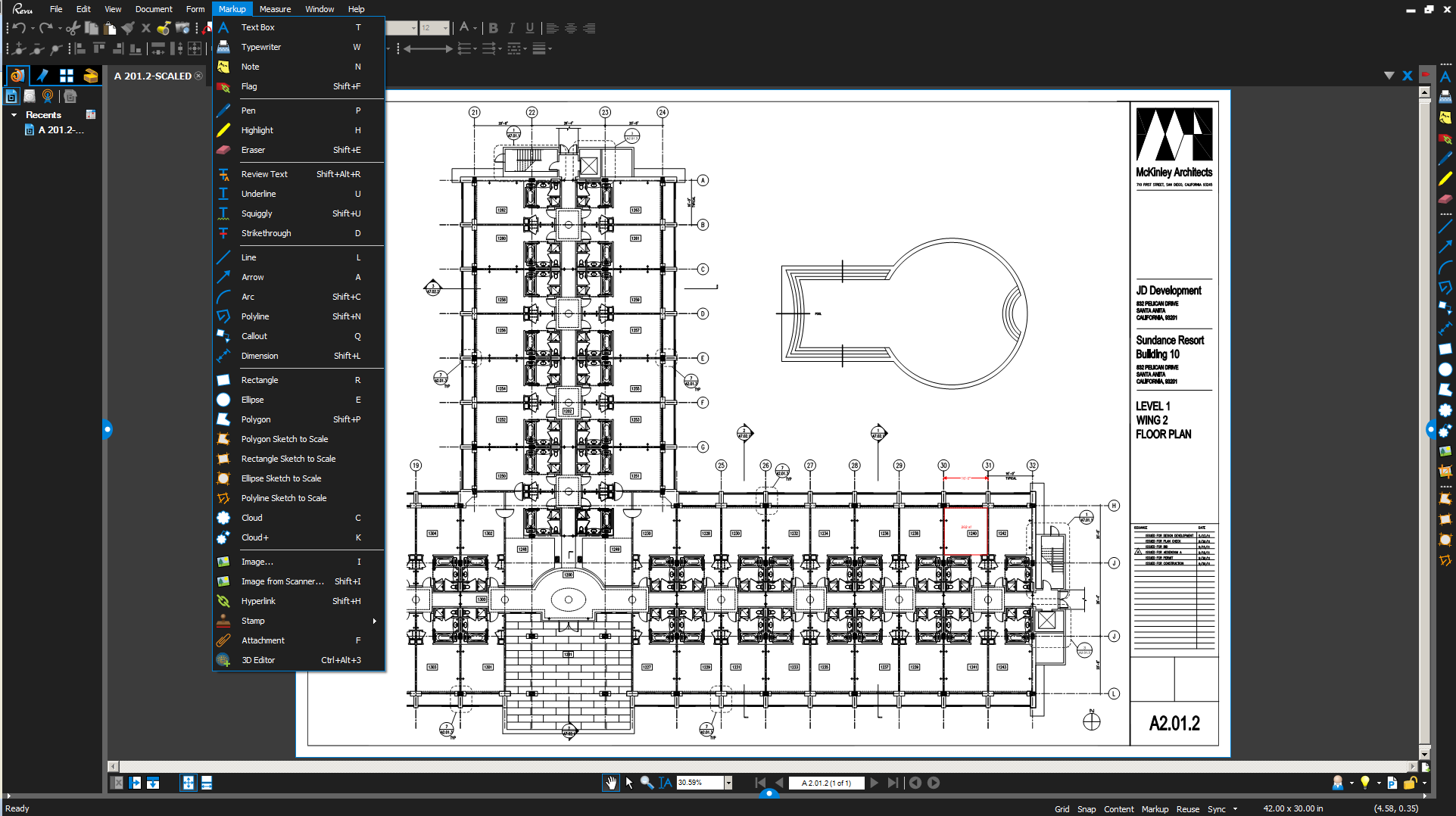Collapse the Recents tree section
The image size is (1456, 816).
14,115
